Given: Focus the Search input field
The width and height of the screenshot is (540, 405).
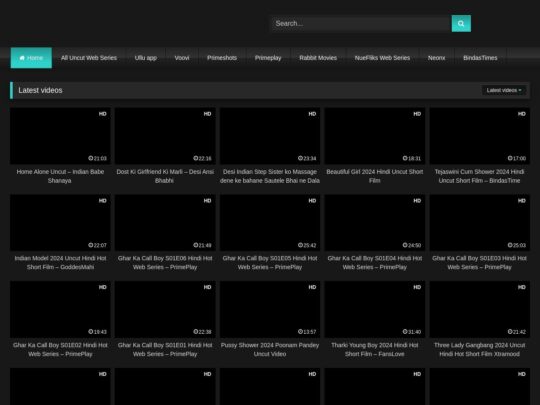Looking at the screenshot, I should (x=361, y=23).
